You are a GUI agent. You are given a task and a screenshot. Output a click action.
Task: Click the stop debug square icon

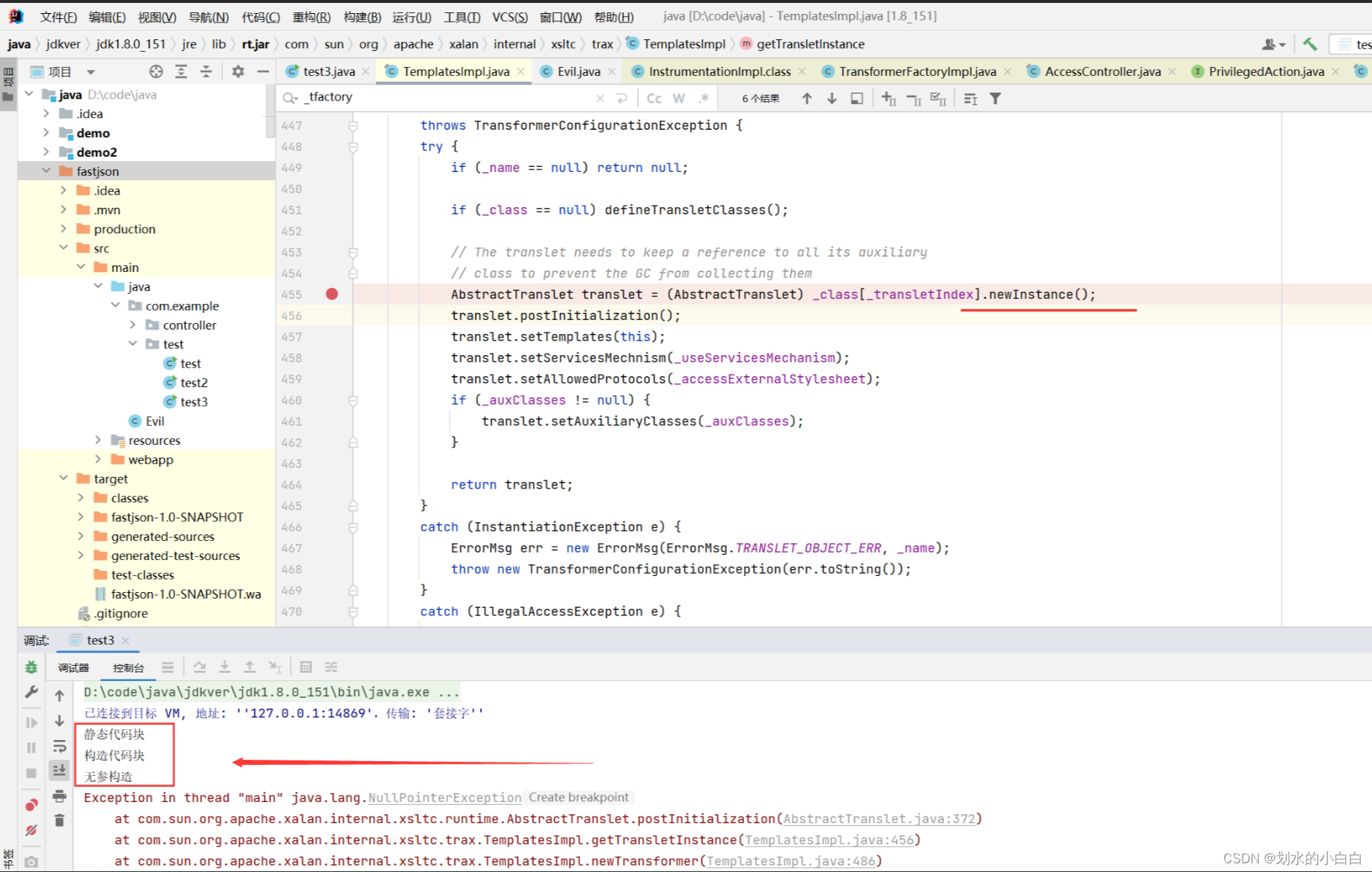(31, 773)
